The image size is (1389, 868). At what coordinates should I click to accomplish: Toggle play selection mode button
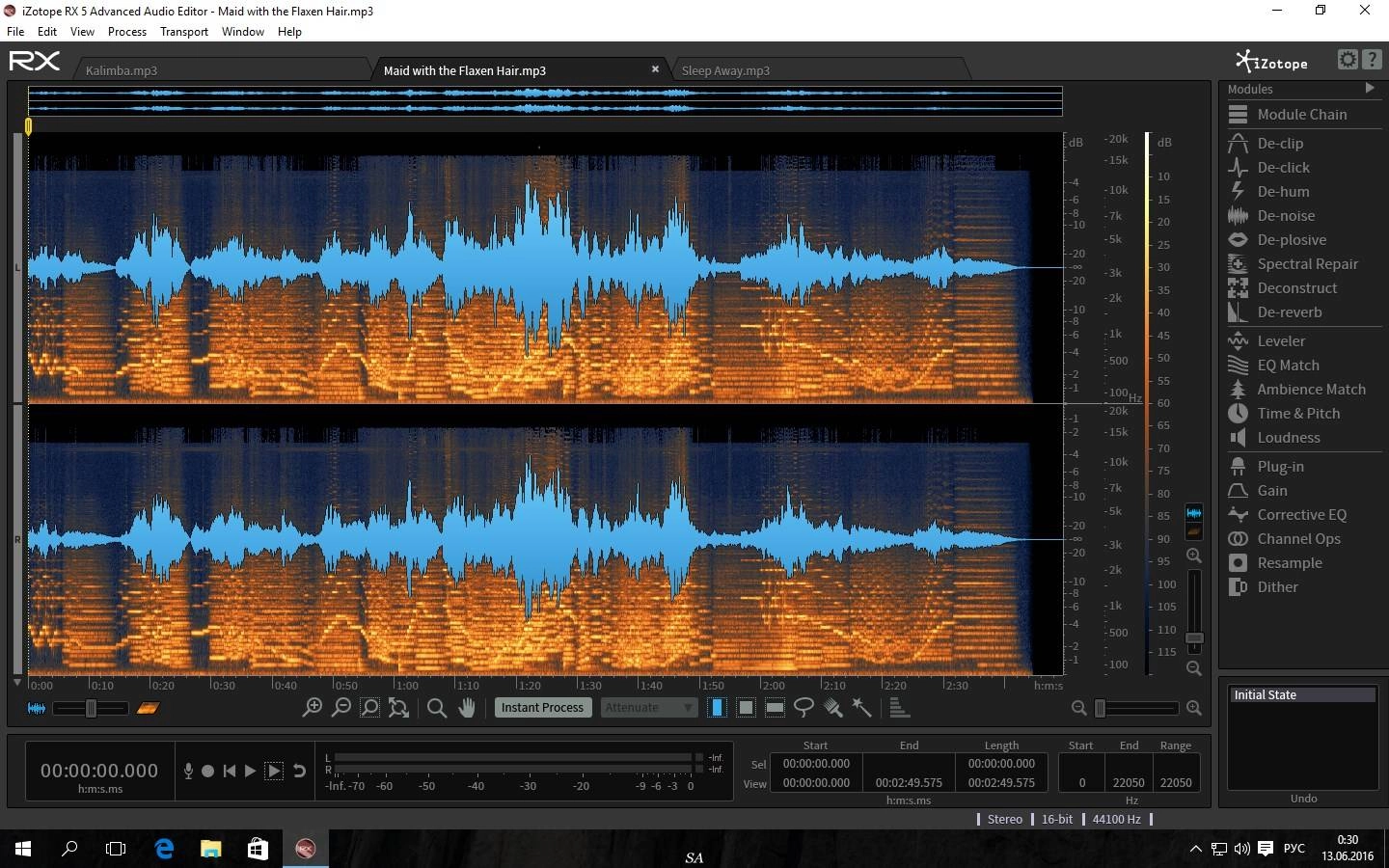(x=274, y=771)
